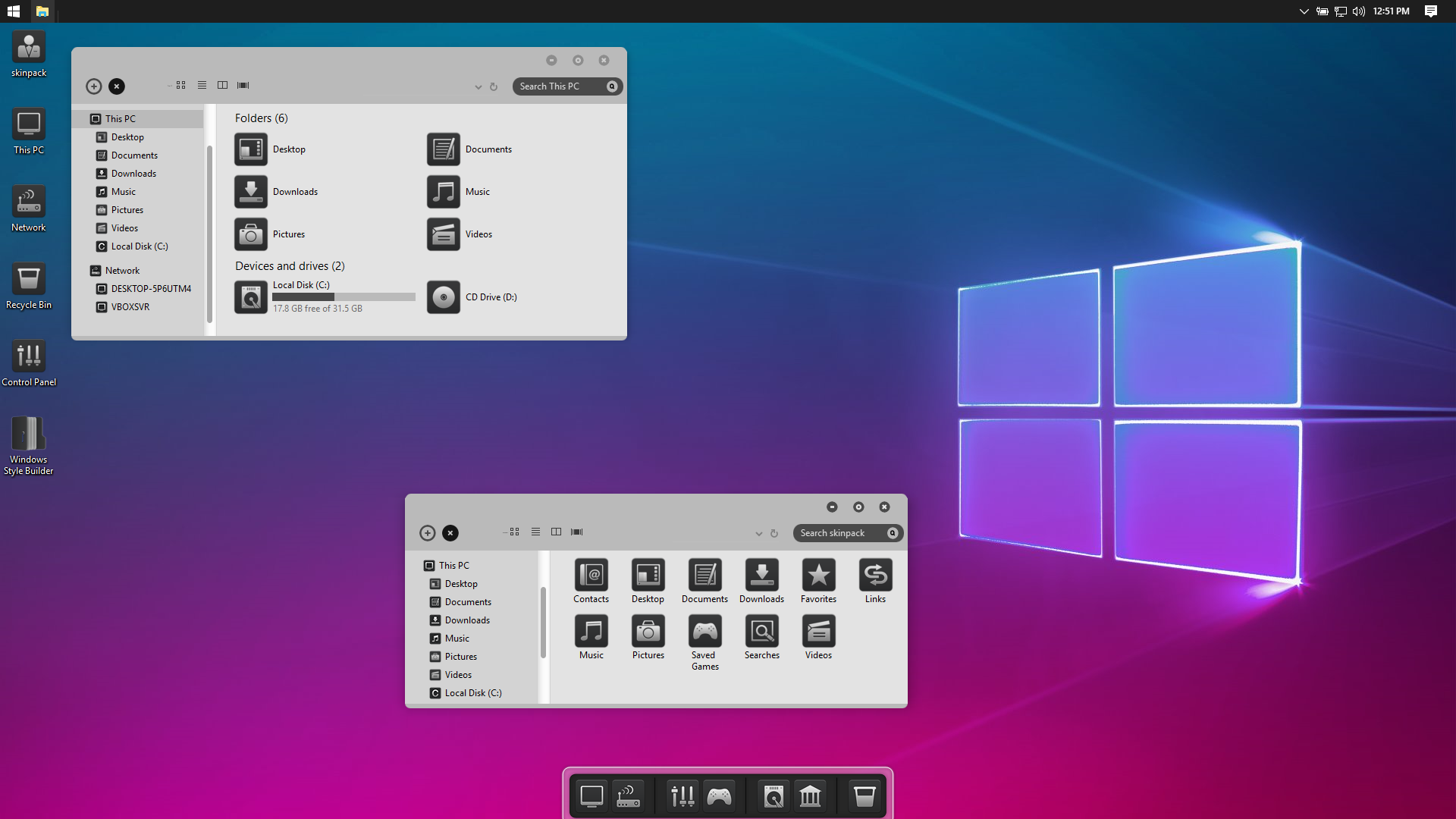Open Windows Style Builder desktop icon
This screenshot has height=819, width=1456.
click(x=28, y=435)
